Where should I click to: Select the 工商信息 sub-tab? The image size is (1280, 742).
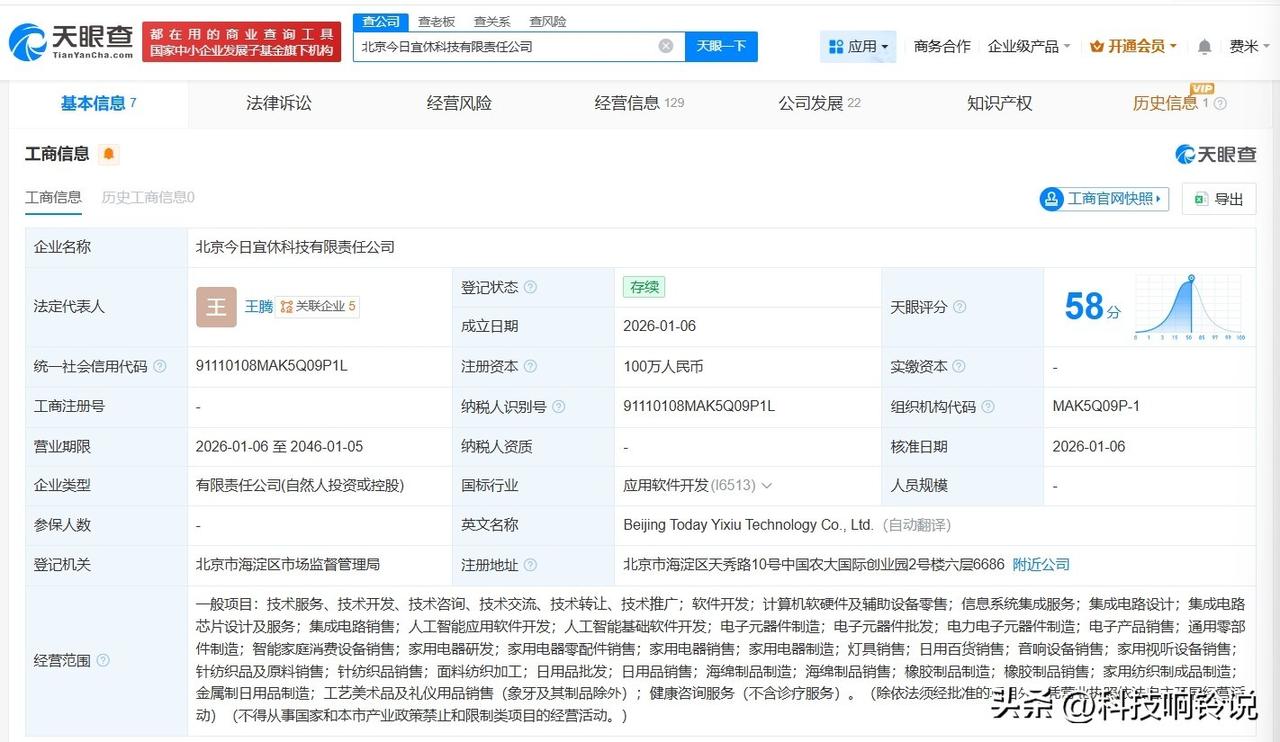pyautogui.click(x=53, y=198)
